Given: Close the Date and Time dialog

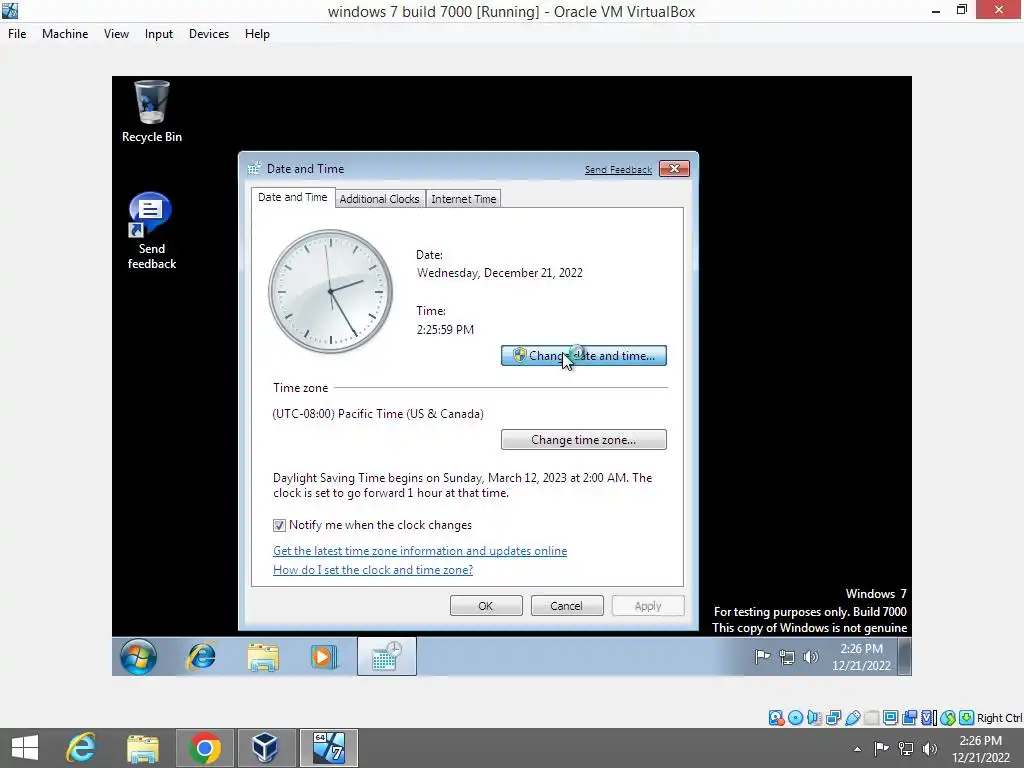Looking at the screenshot, I should pyautogui.click(x=675, y=168).
